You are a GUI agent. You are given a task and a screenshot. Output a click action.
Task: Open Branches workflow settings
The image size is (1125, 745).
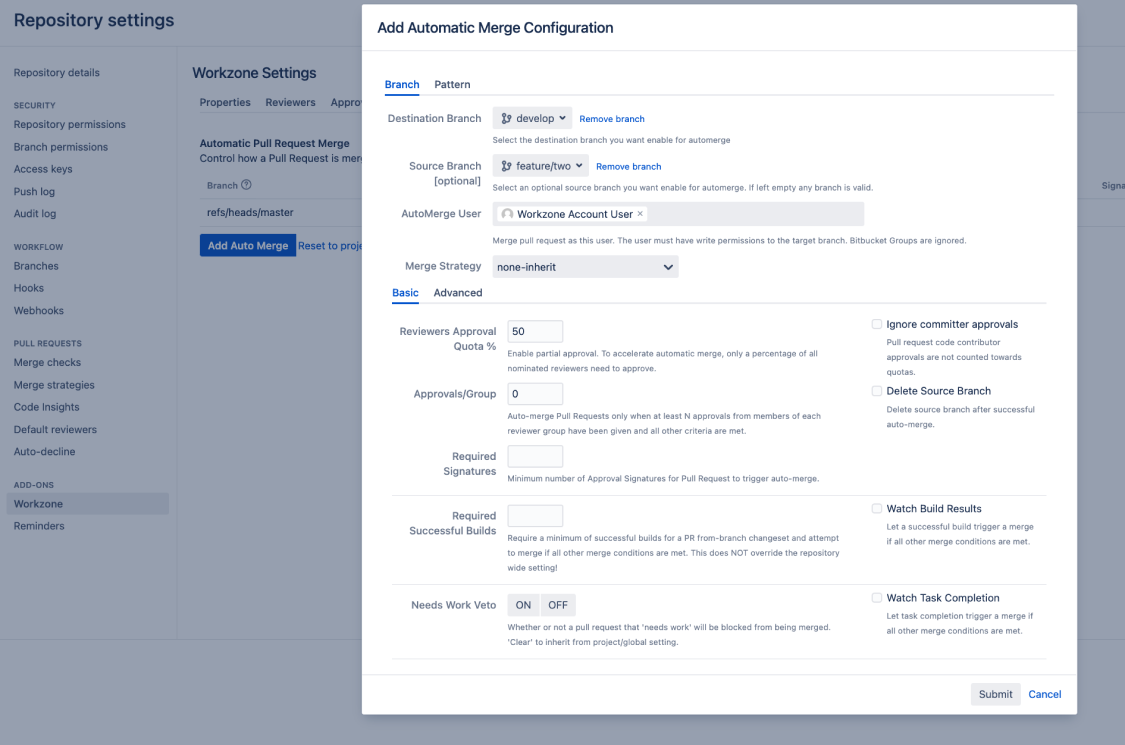[x=36, y=266]
